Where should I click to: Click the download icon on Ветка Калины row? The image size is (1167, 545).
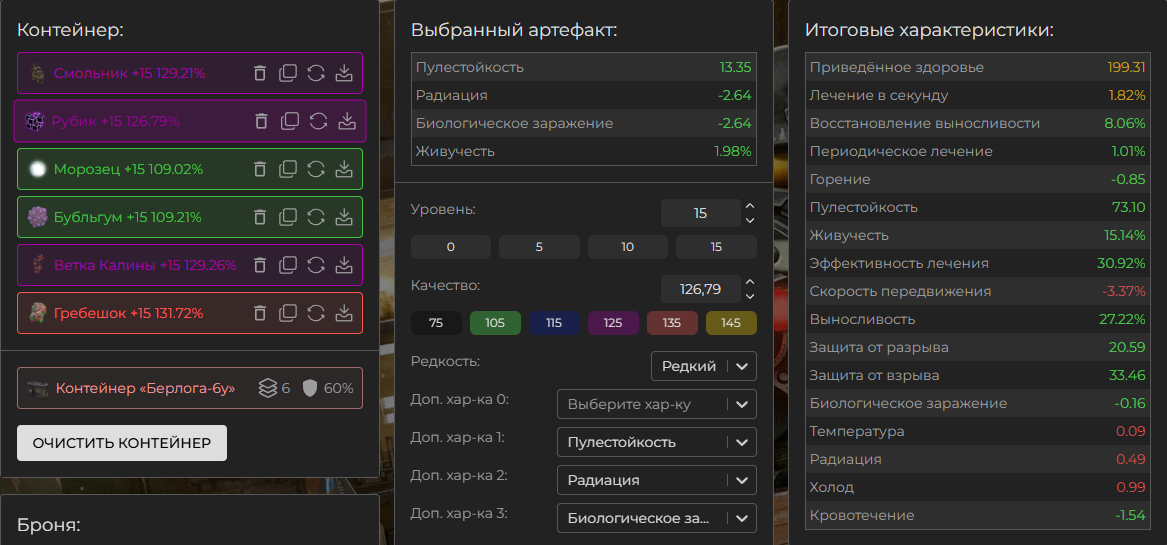pos(343,264)
